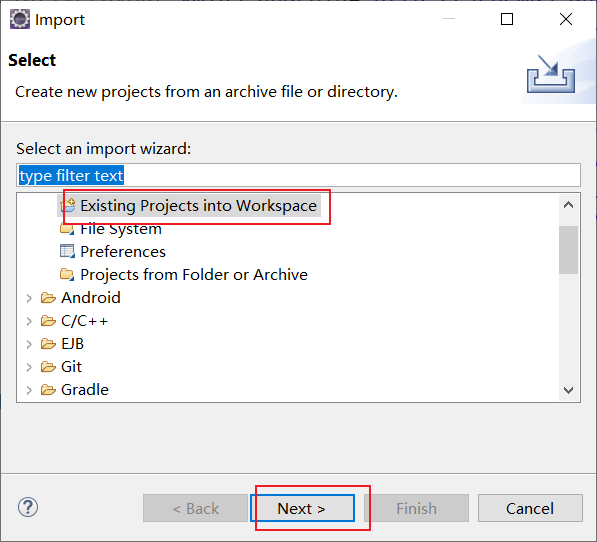Select Existing Projects into Workspace entry
This screenshot has height=542, width=597.
coord(189,206)
